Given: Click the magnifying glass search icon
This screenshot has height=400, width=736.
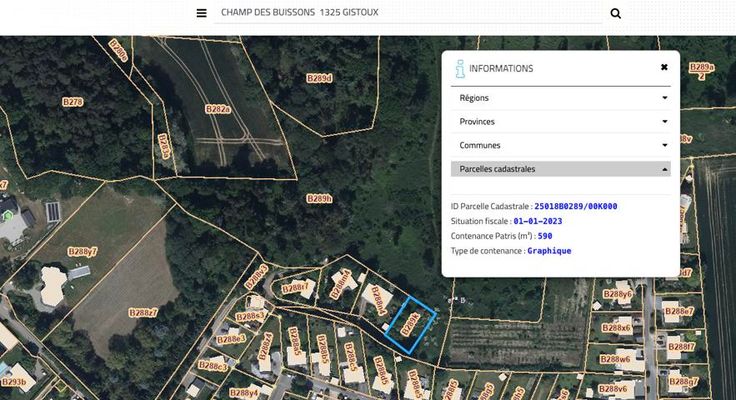Looking at the screenshot, I should click(615, 13).
